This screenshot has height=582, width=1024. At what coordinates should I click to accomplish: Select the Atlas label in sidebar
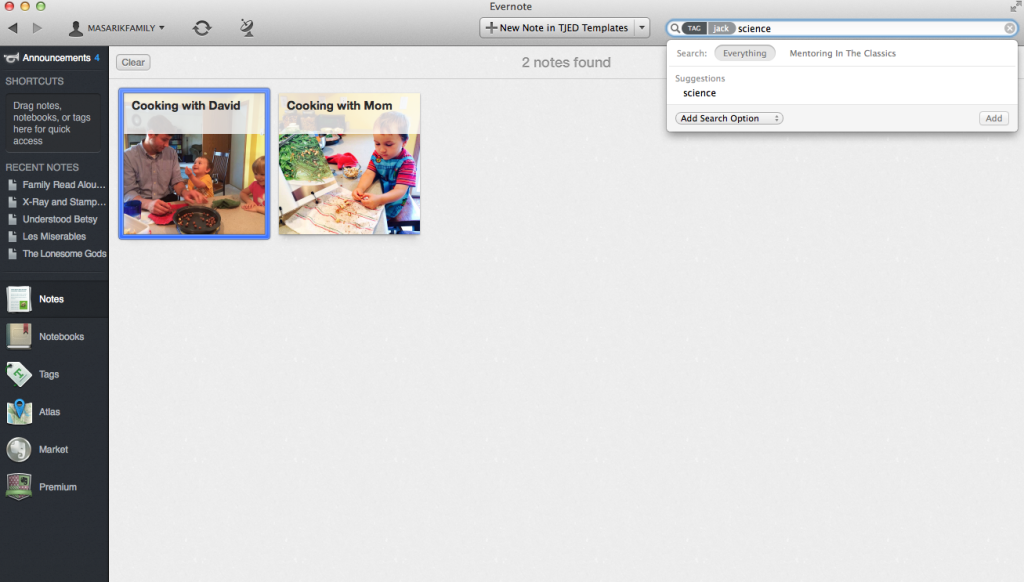(x=50, y=412)
